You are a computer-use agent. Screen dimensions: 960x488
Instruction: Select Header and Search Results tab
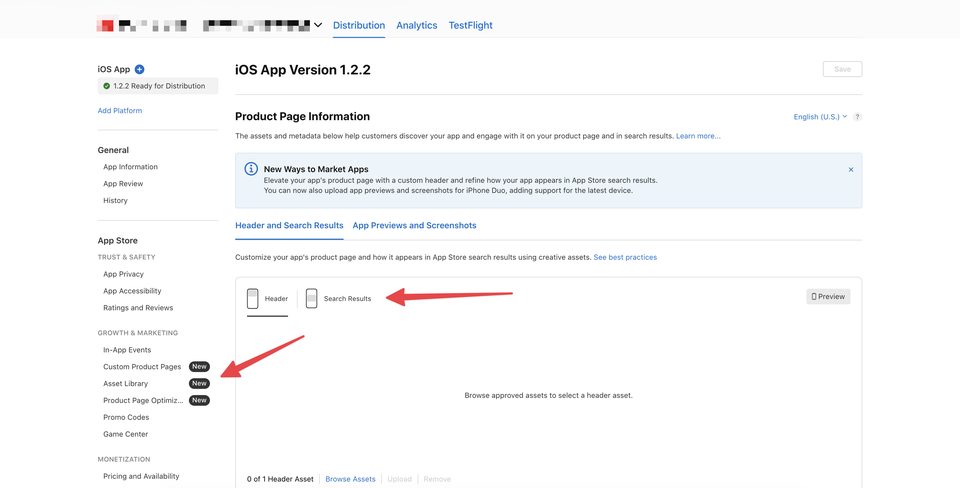(x=289, y=225)
